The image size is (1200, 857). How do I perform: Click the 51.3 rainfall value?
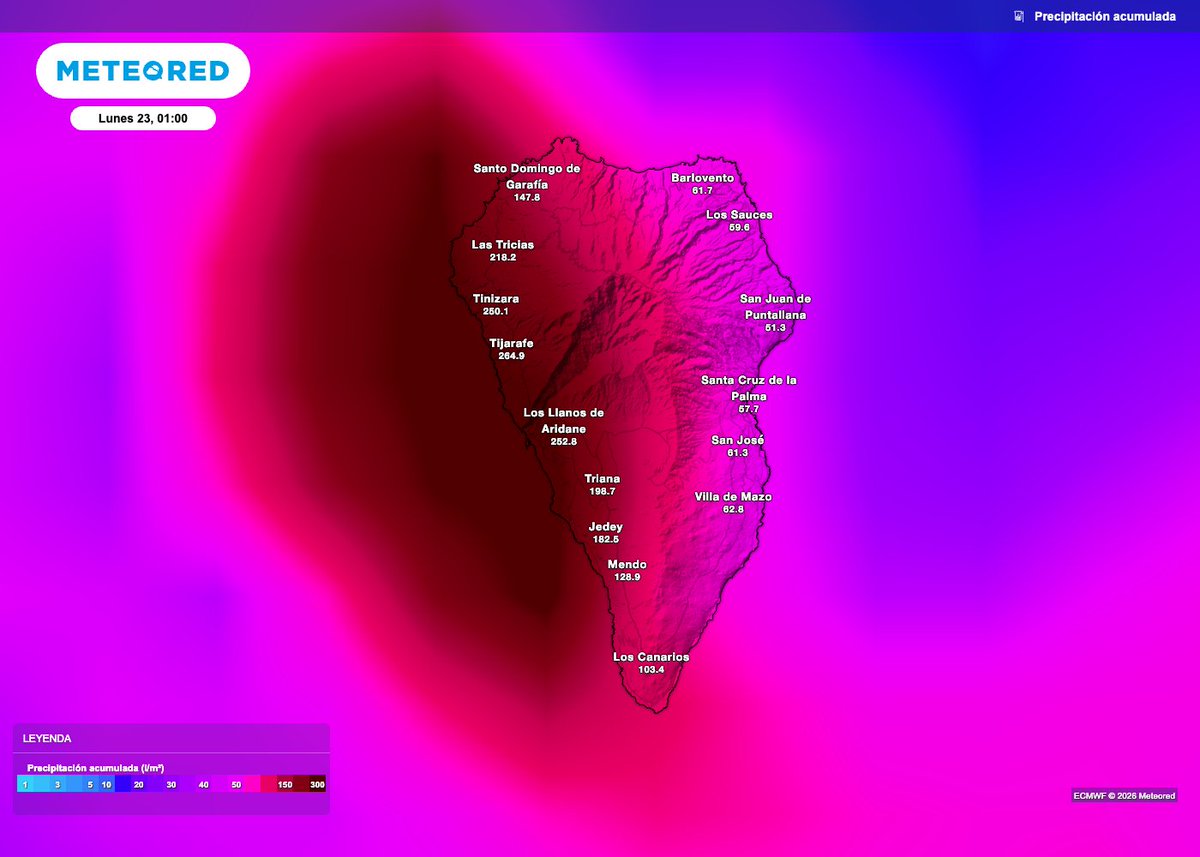(x=775, y=328)
